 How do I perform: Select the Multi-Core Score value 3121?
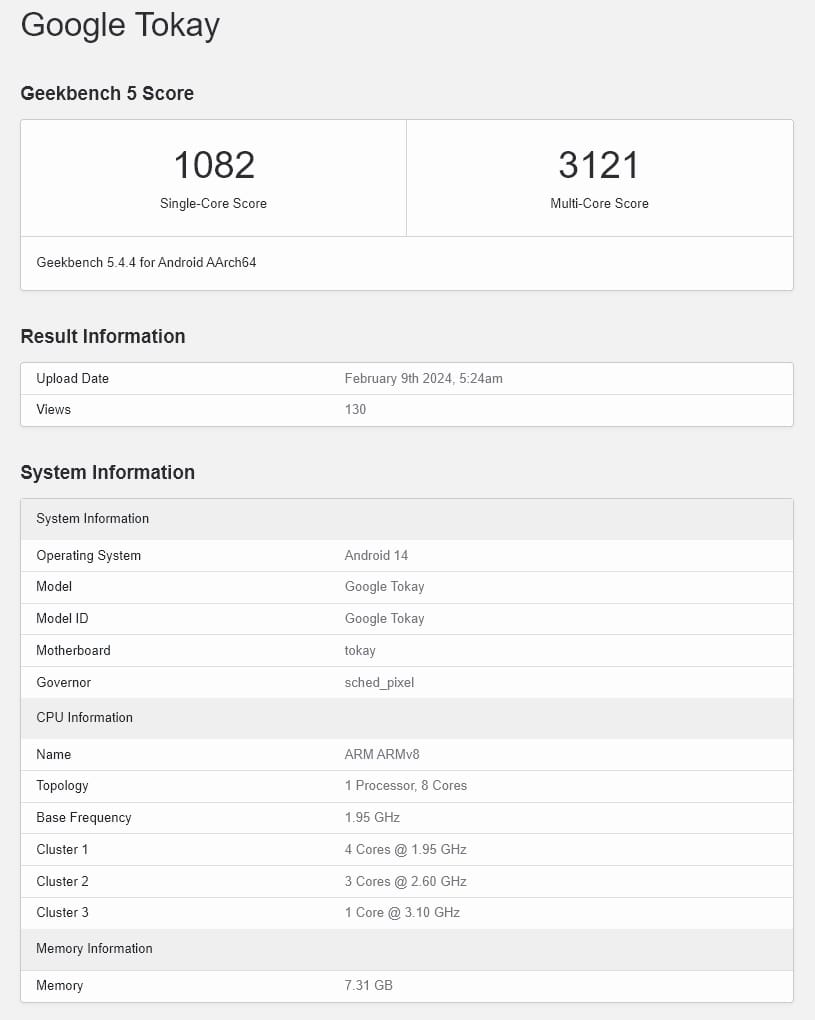pyautogui.click(x=599, y=164)
